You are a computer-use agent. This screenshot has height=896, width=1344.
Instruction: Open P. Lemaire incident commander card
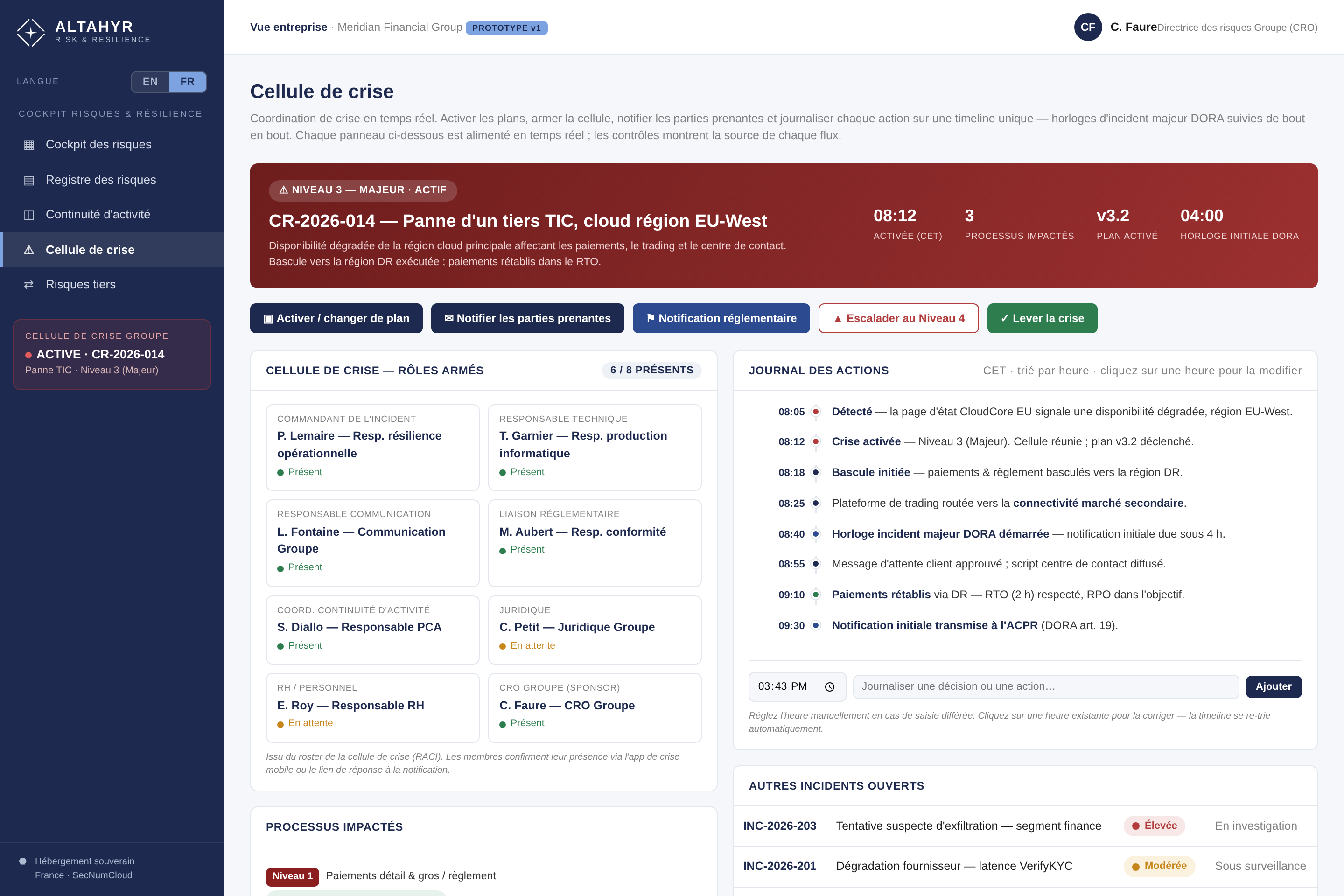(x=372, y=448)
